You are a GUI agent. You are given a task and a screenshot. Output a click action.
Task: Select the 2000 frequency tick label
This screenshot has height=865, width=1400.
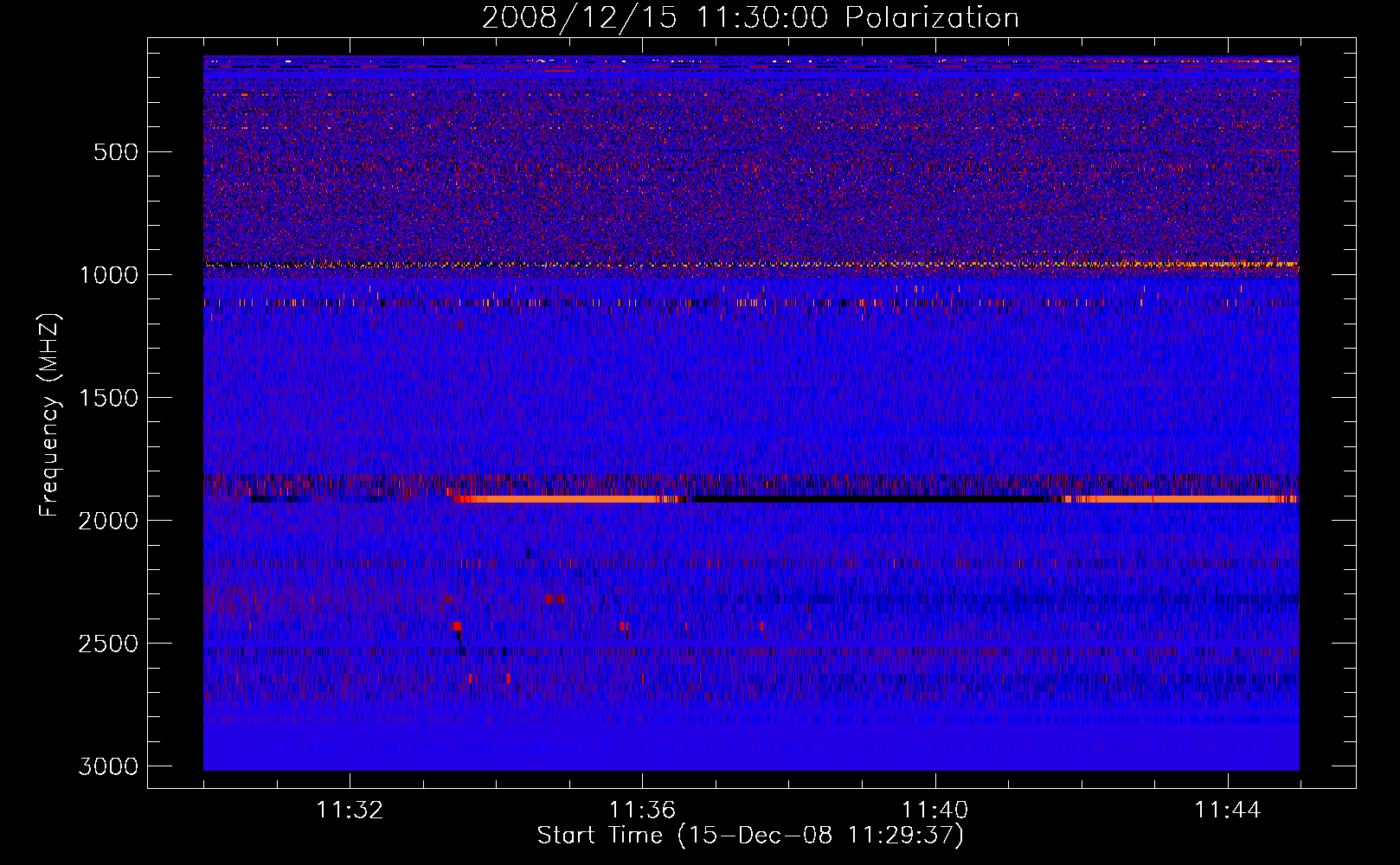(x=108, y=521)
